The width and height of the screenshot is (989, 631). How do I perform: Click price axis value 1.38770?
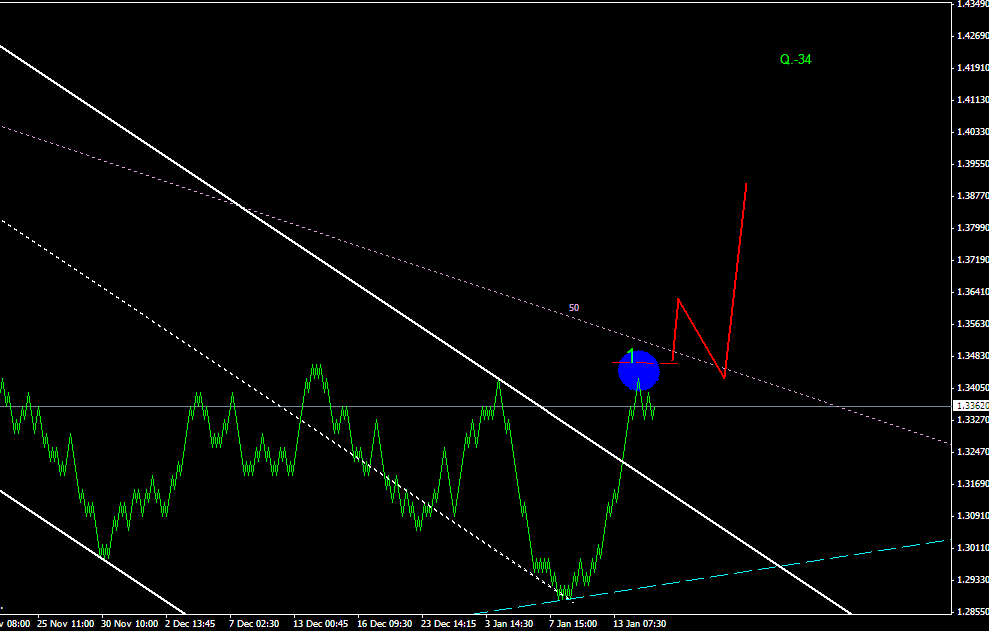coord(972,196)
